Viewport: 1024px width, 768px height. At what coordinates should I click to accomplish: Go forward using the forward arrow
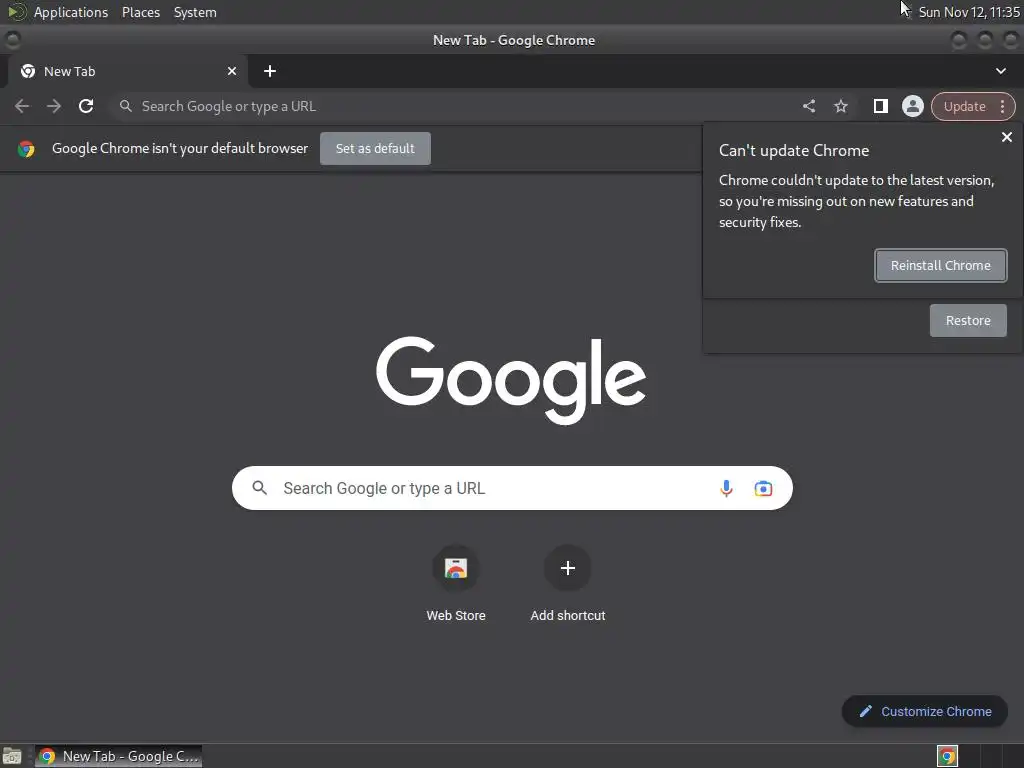(x=54, y=106)
